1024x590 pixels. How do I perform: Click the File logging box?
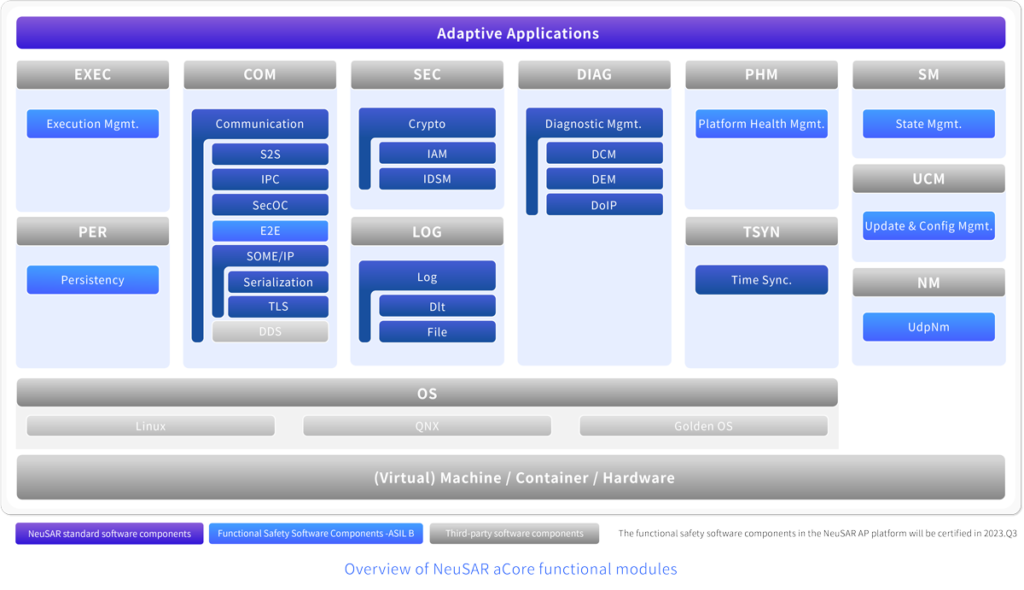point(438,332)
